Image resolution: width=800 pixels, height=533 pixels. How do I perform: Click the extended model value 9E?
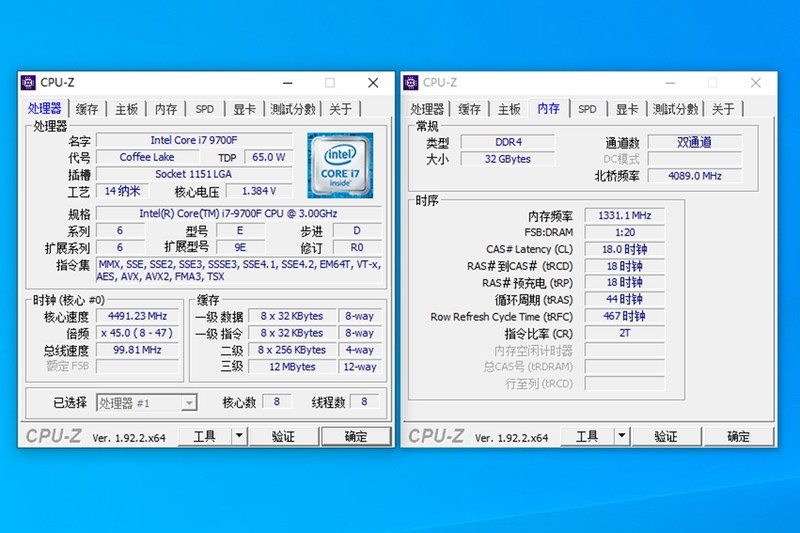point(240,247)
